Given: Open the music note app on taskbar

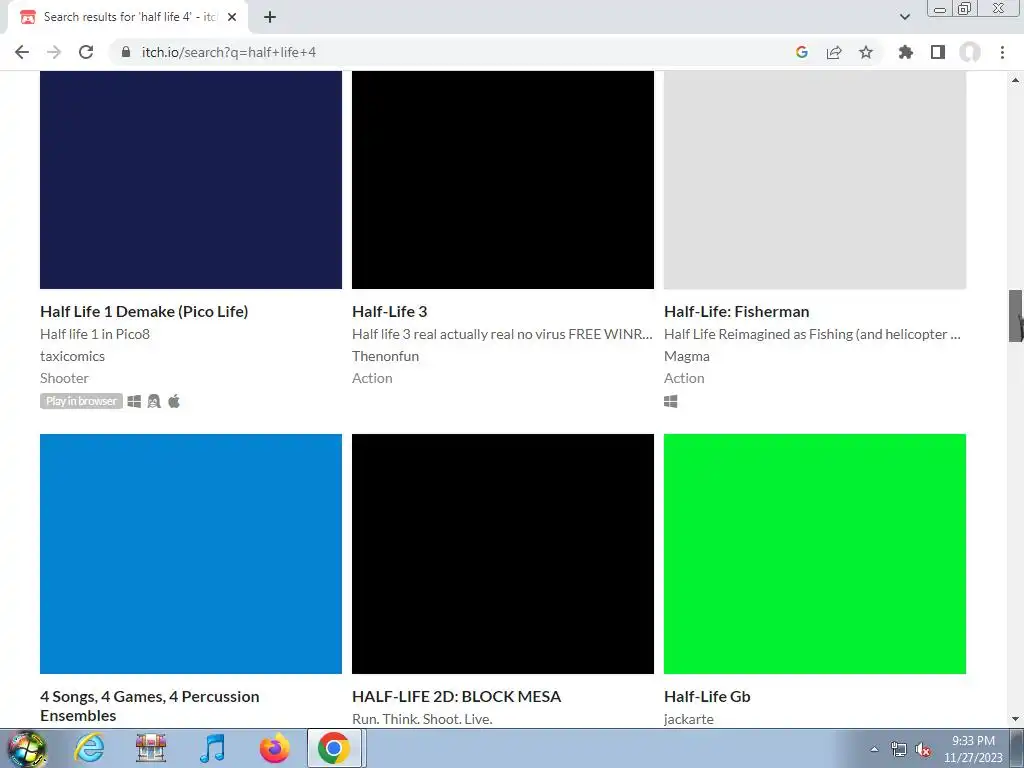Looking at the screenshot, I should click(212, 748).
